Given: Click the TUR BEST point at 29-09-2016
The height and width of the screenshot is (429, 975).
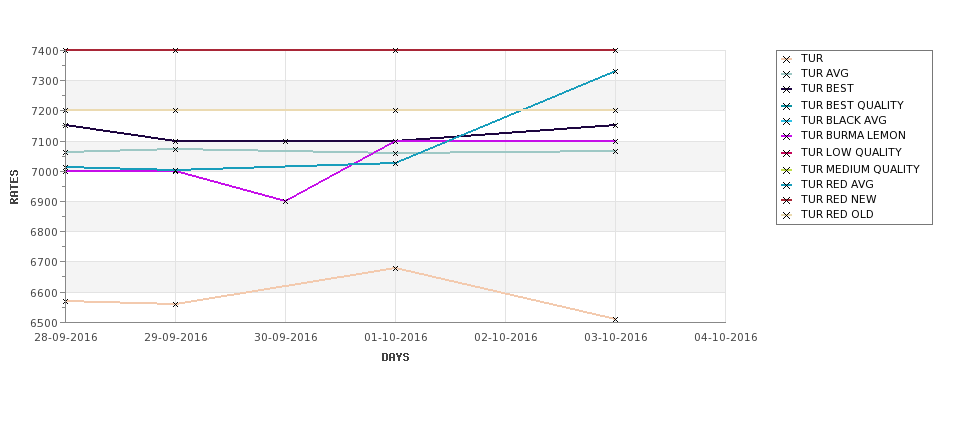Looking at the screenshot, I should tap(175, 141).
